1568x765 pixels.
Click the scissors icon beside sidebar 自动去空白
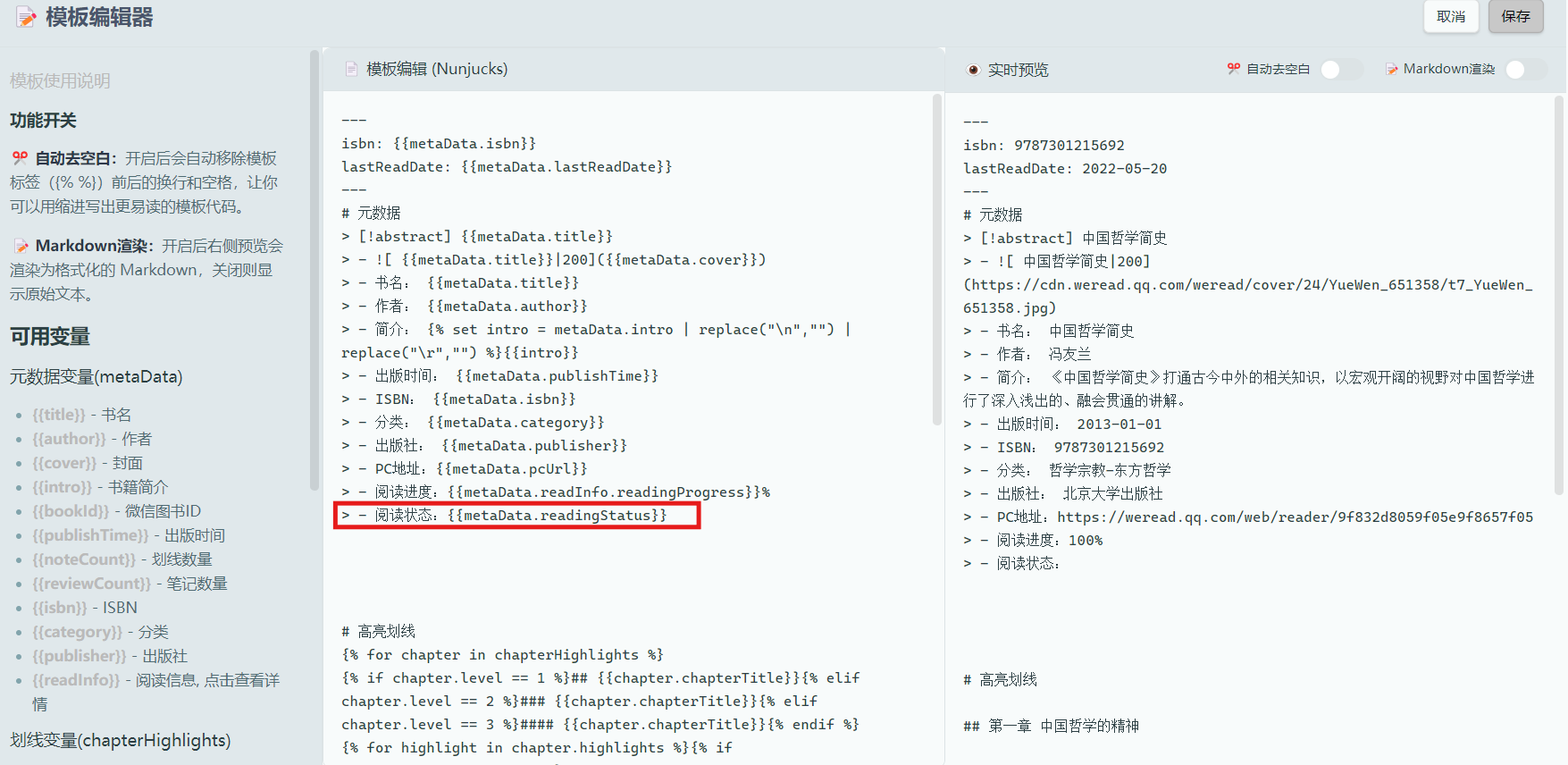click(x=20, y=158)
